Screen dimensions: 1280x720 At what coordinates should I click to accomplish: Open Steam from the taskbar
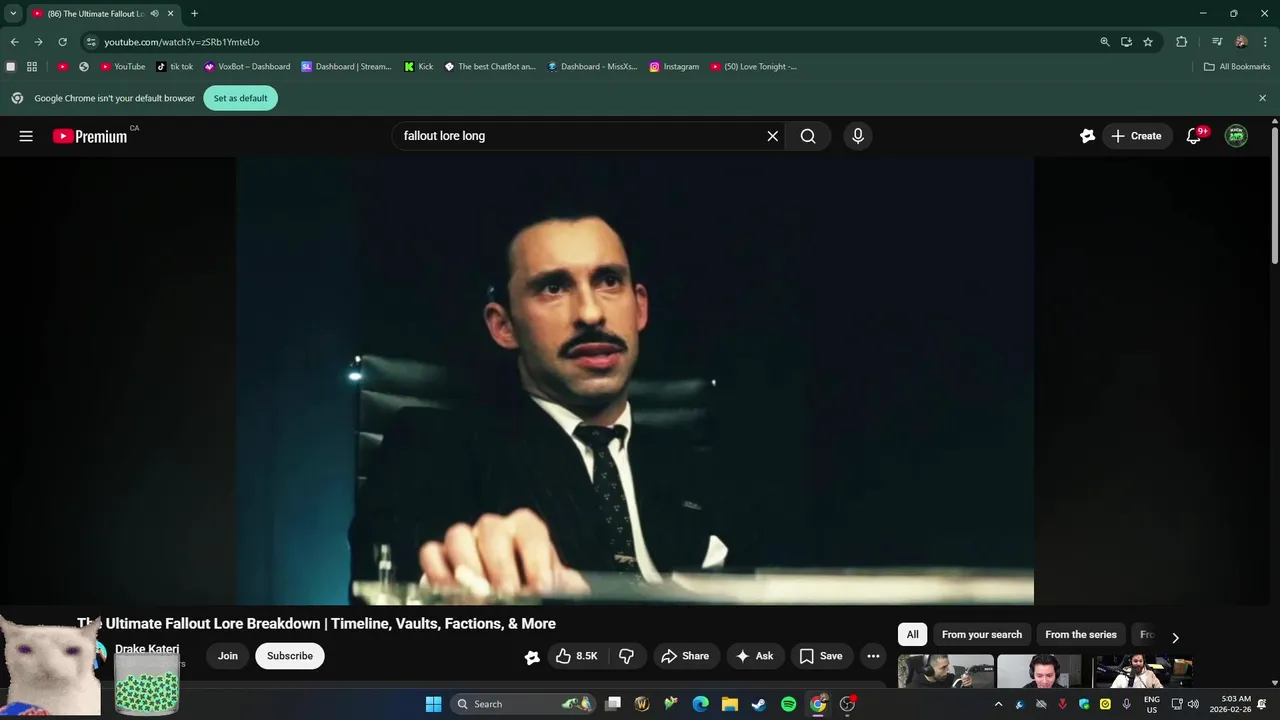[x=759, y=704]
